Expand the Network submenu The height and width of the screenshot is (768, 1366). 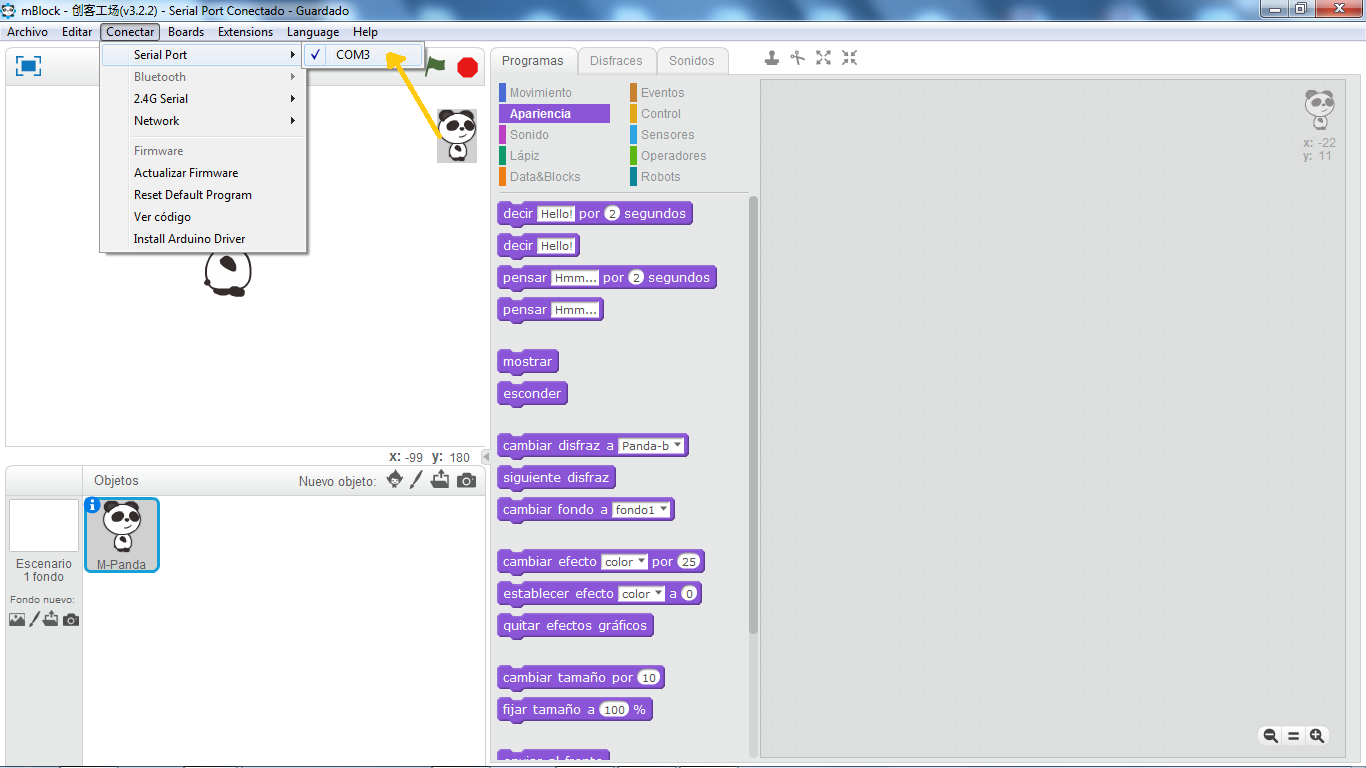(203, 121)
